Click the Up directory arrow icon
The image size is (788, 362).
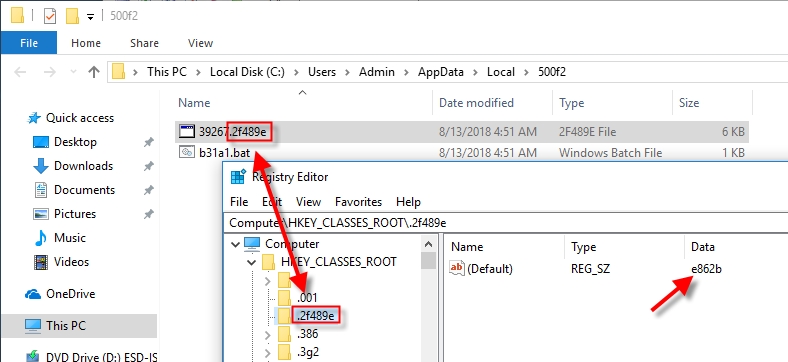click(x=93, y=72)
